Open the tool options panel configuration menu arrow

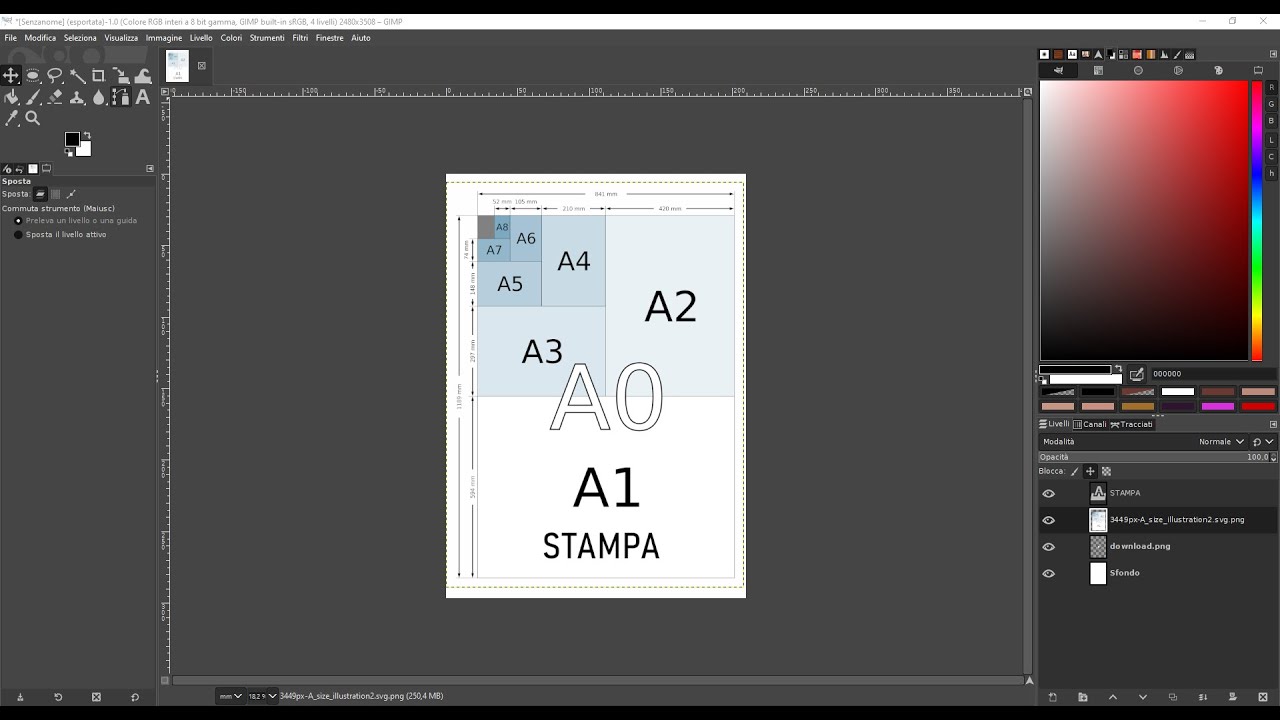pyautogui.click(x=150, y=168)
